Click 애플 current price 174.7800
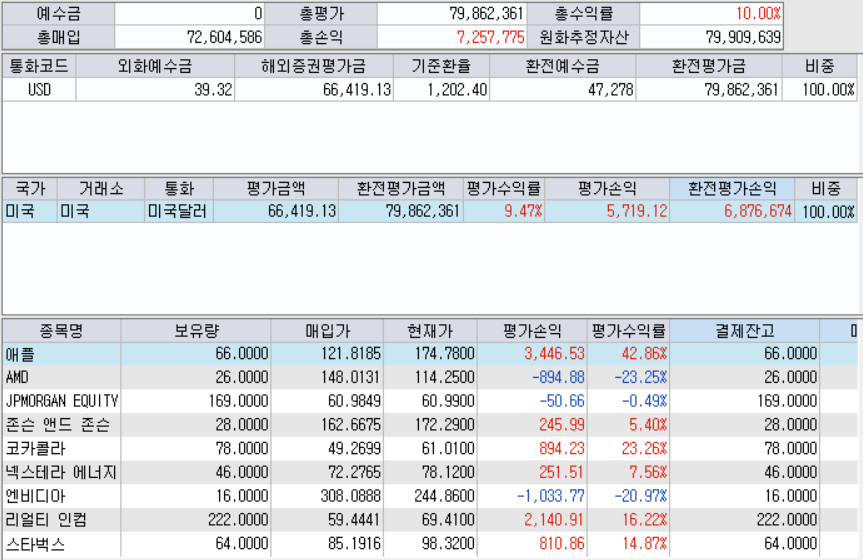 (430, 354)
